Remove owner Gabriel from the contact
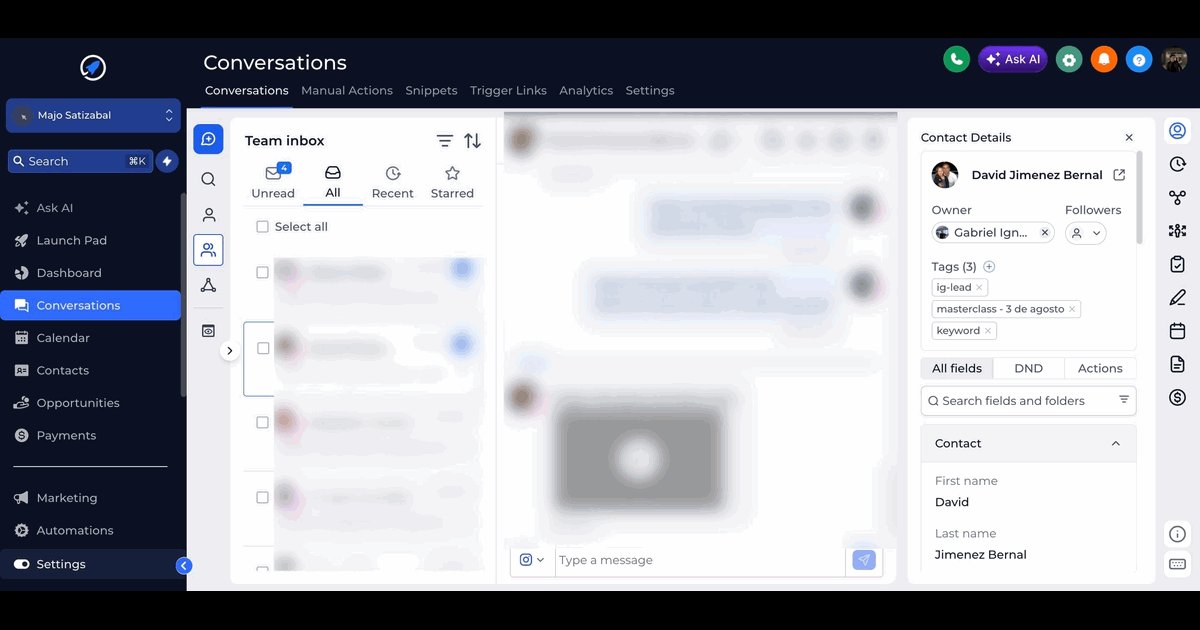 1045,233
